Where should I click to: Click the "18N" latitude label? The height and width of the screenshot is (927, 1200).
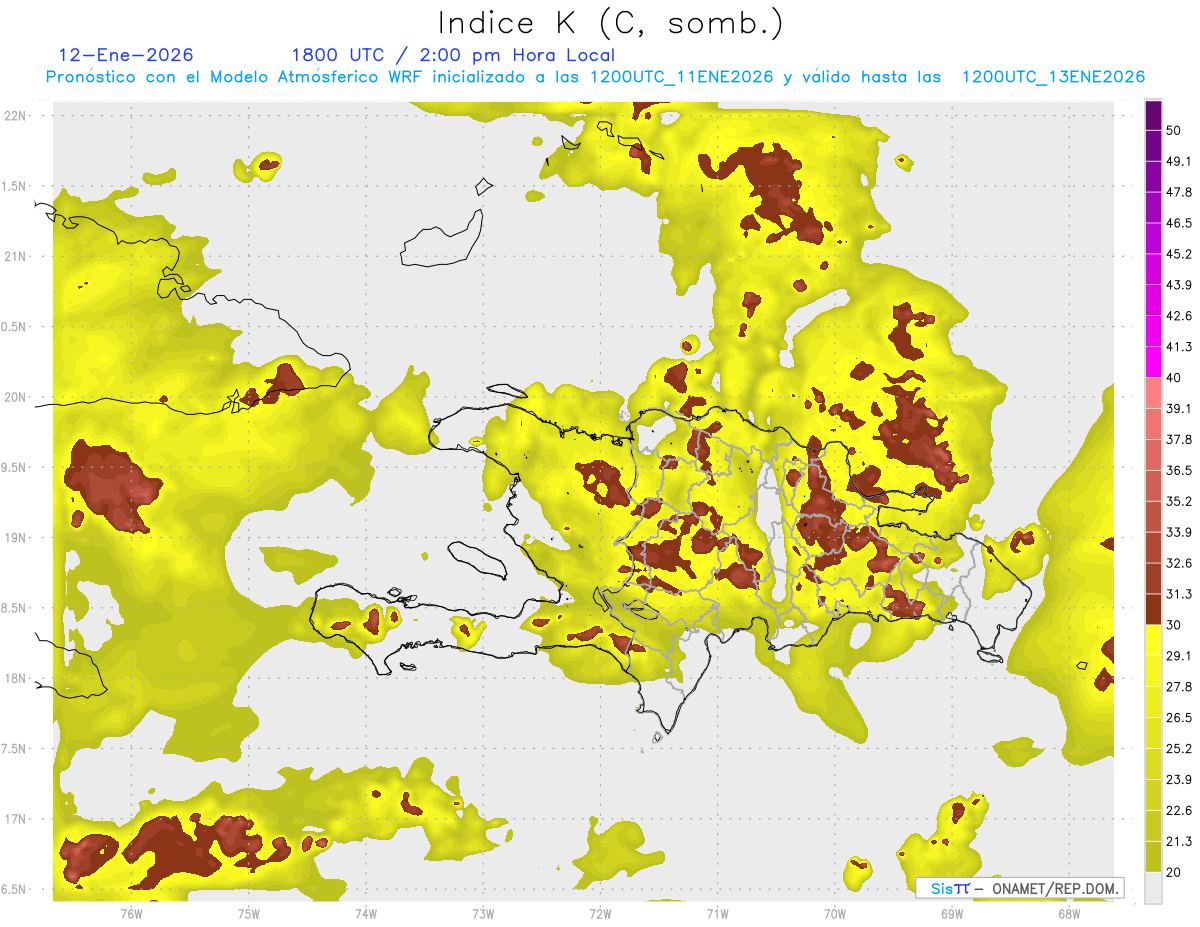point(16,678)
